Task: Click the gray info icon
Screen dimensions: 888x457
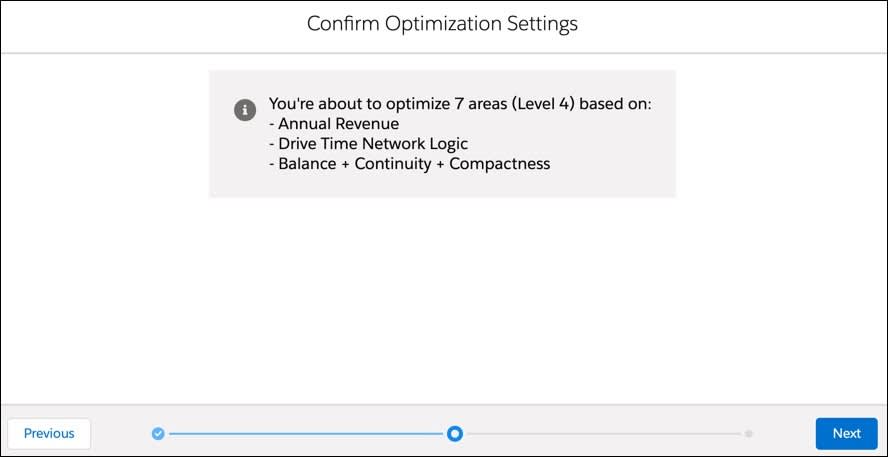Action: tap(244, 109)
